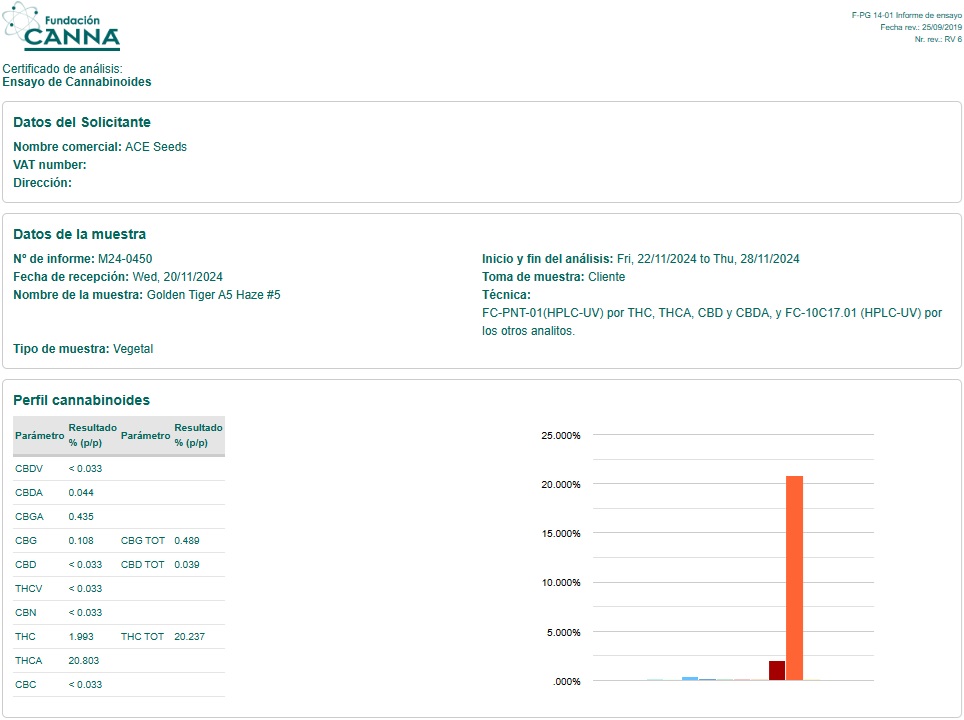Click the 10.000% axis label
Viewport: 964px width, 720px height.
coord(561,582)
